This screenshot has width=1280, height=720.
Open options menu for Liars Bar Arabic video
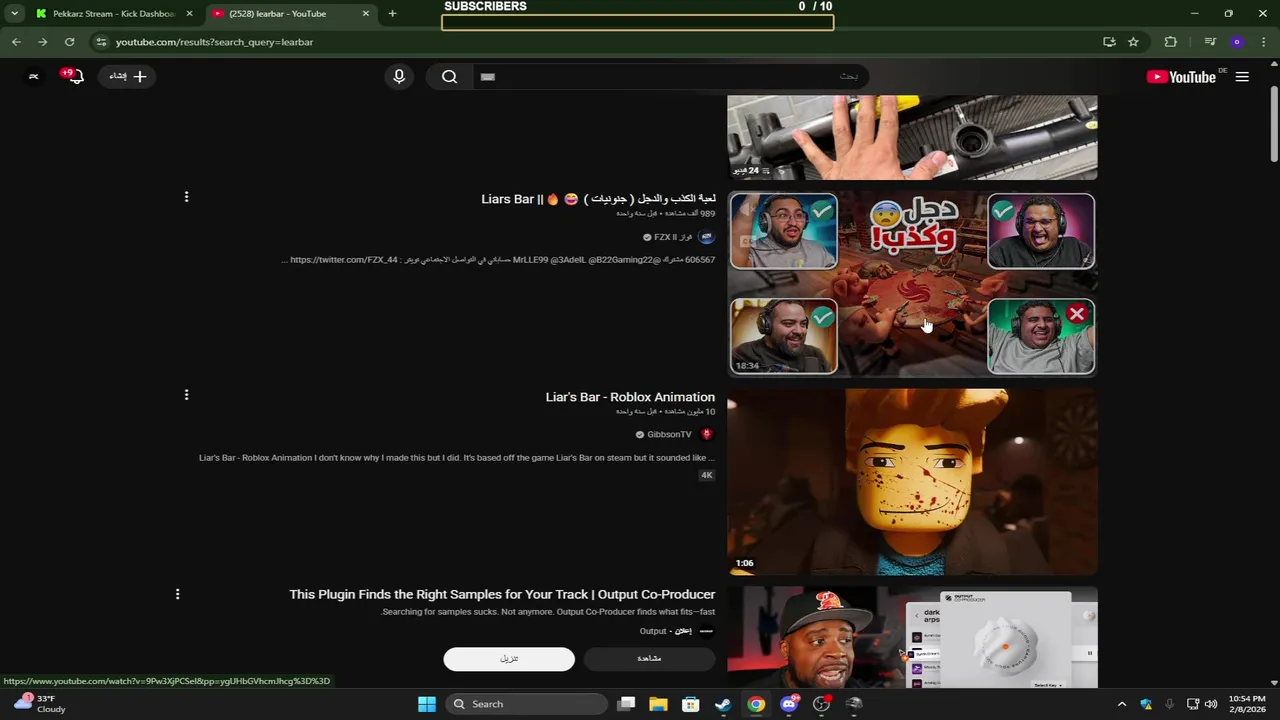pyautogui.click(x=186, y=197)
